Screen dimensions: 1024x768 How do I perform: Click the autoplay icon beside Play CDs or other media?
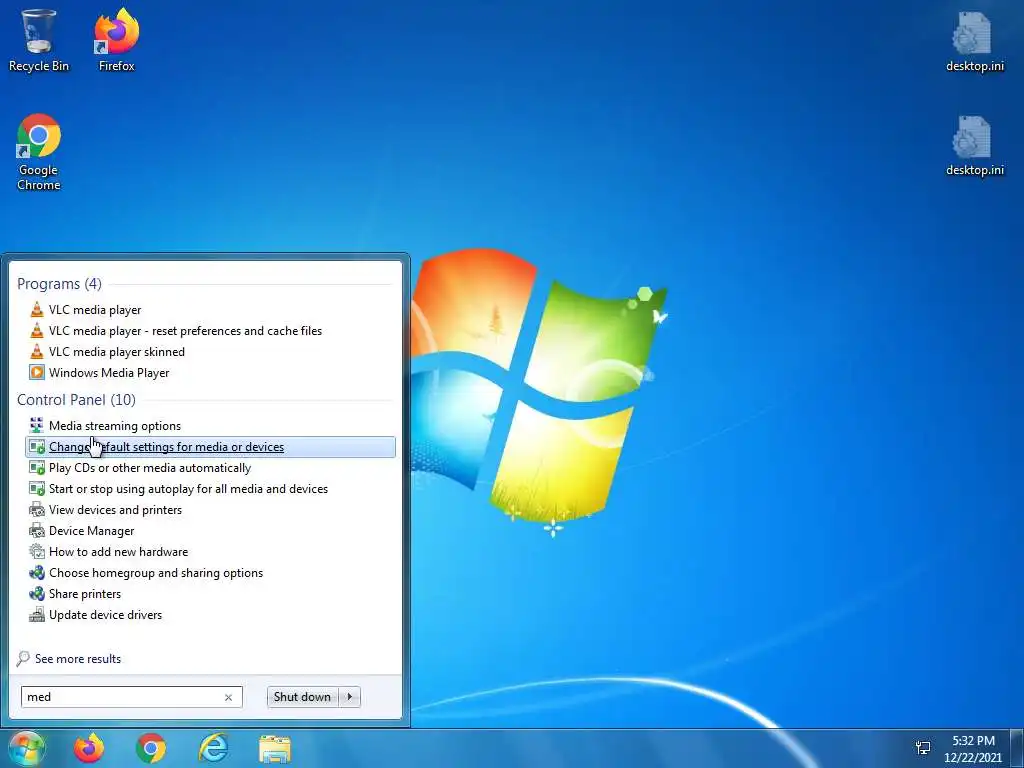37,468
